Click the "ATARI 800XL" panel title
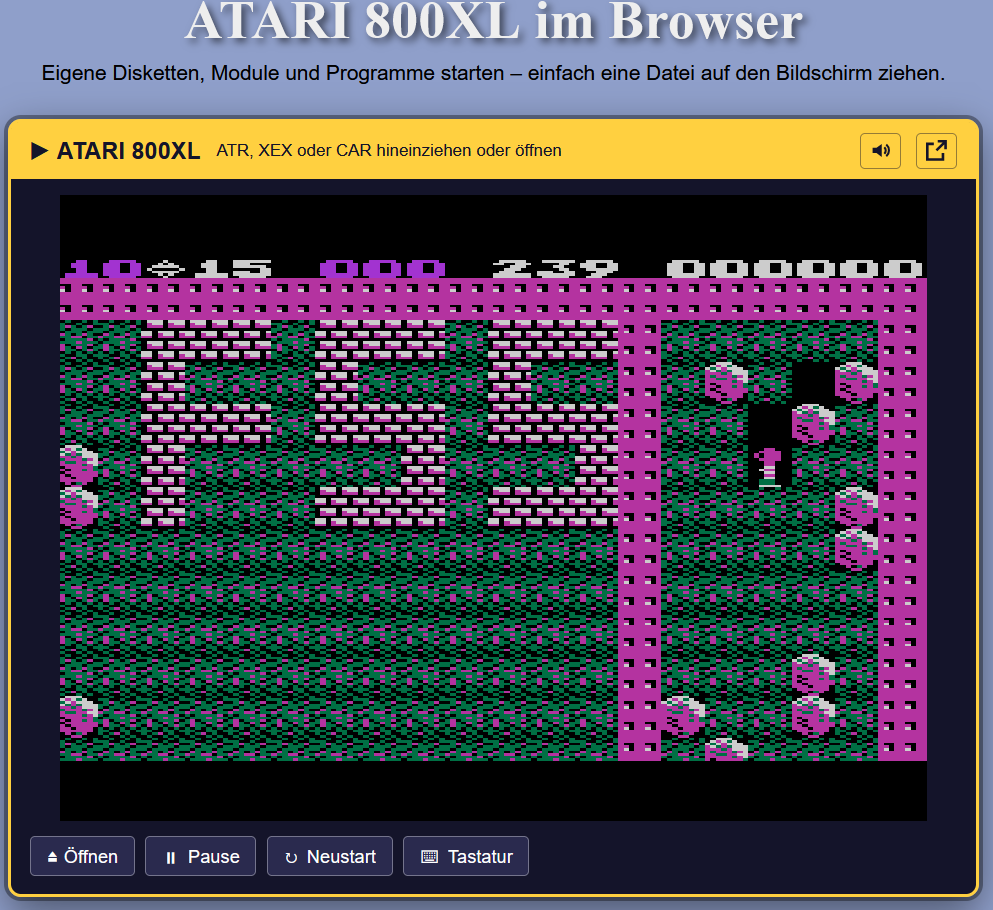The image size is (993, 910). 129,151
